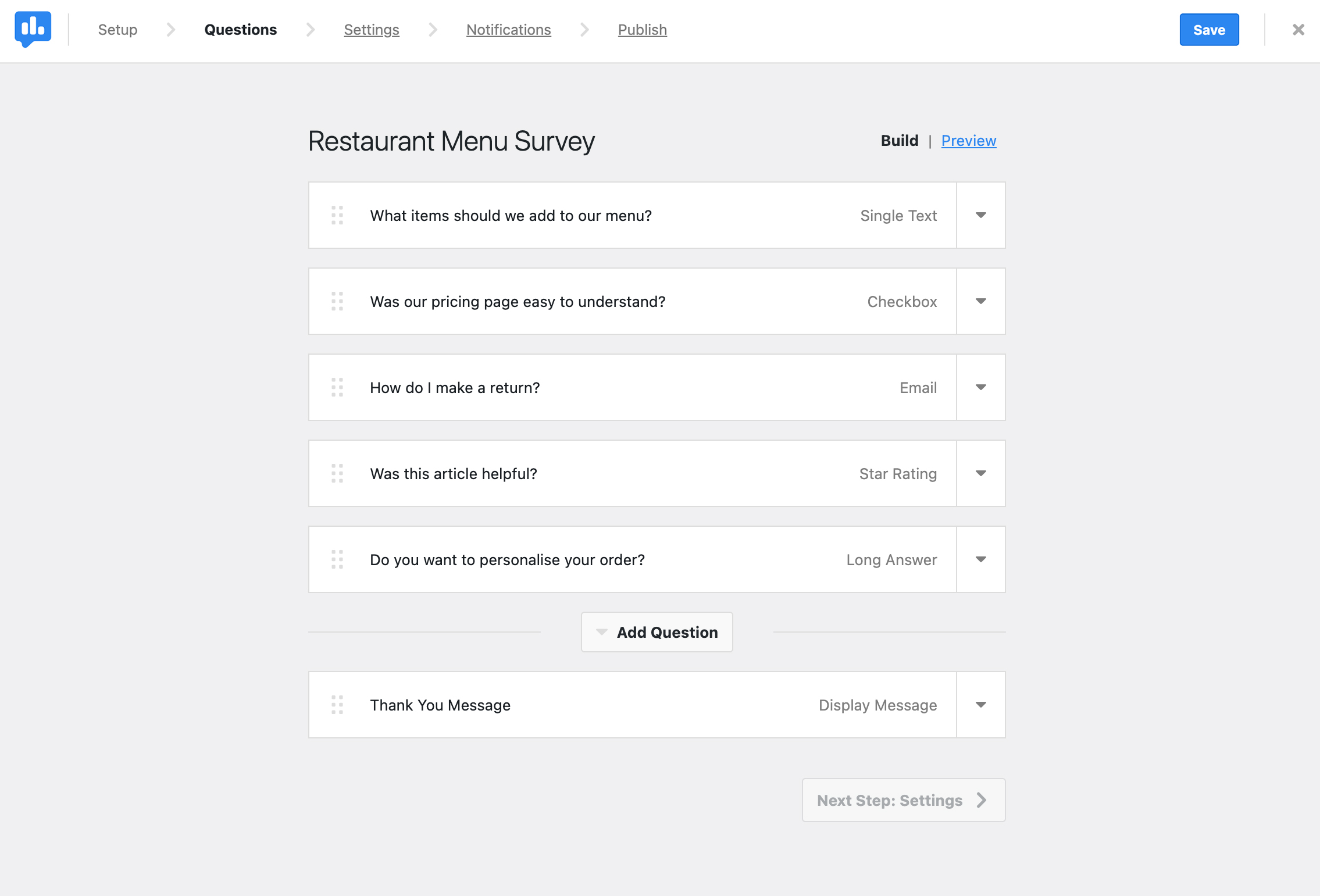Click the drag handle icon for Long Answer question

coord(339,559)
